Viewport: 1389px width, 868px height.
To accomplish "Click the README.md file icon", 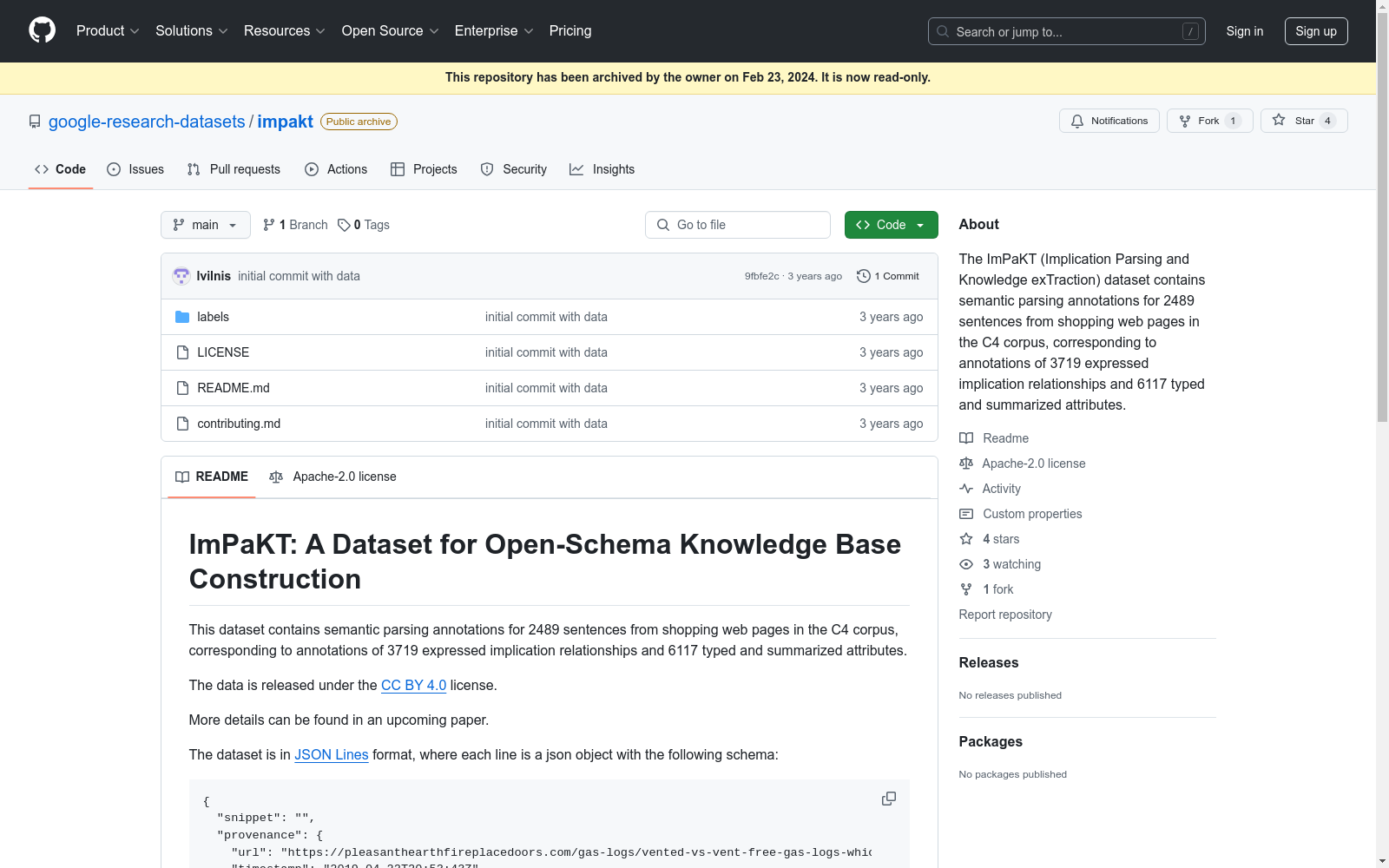I will tap(182, 388).
